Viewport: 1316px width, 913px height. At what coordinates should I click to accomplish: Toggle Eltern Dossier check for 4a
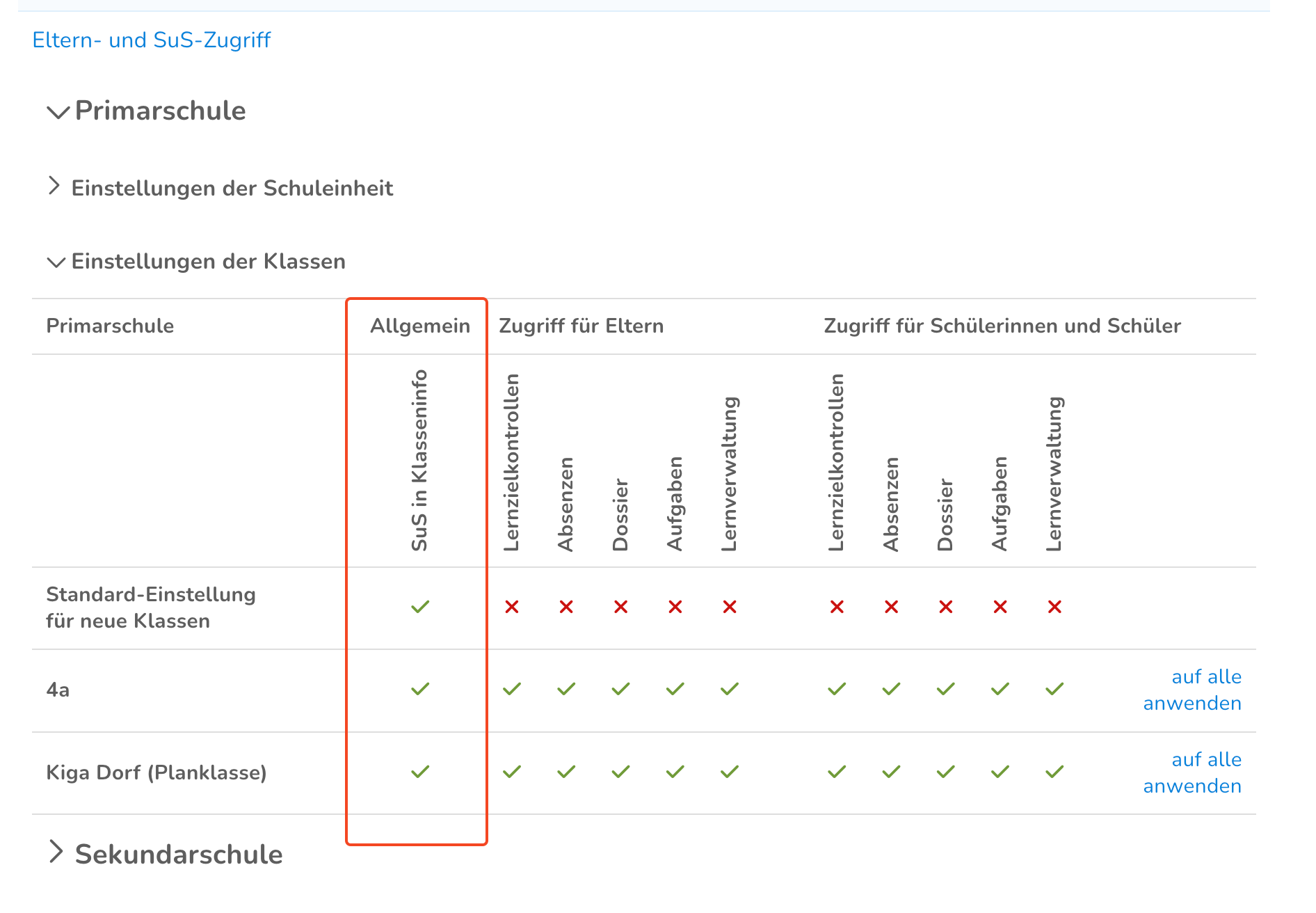pos(621,689)
